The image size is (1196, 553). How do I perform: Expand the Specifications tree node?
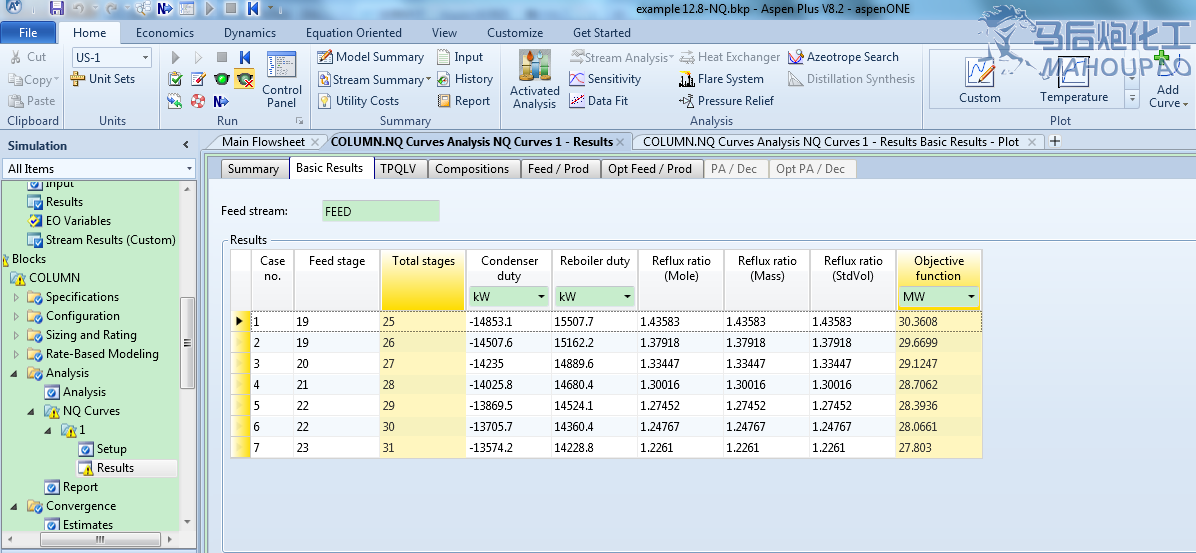click(x=16, y=297)
